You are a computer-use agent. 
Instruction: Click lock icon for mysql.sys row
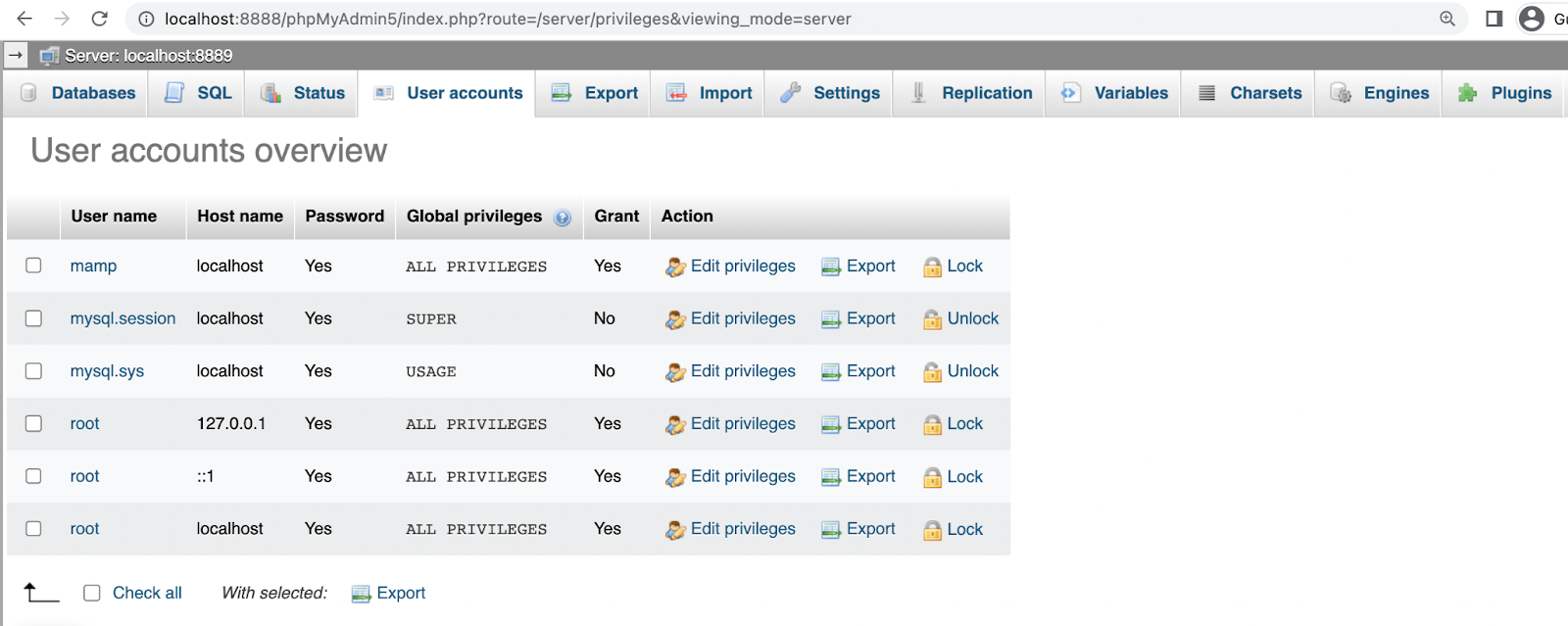pyautogui.click(x=932, y=372)
